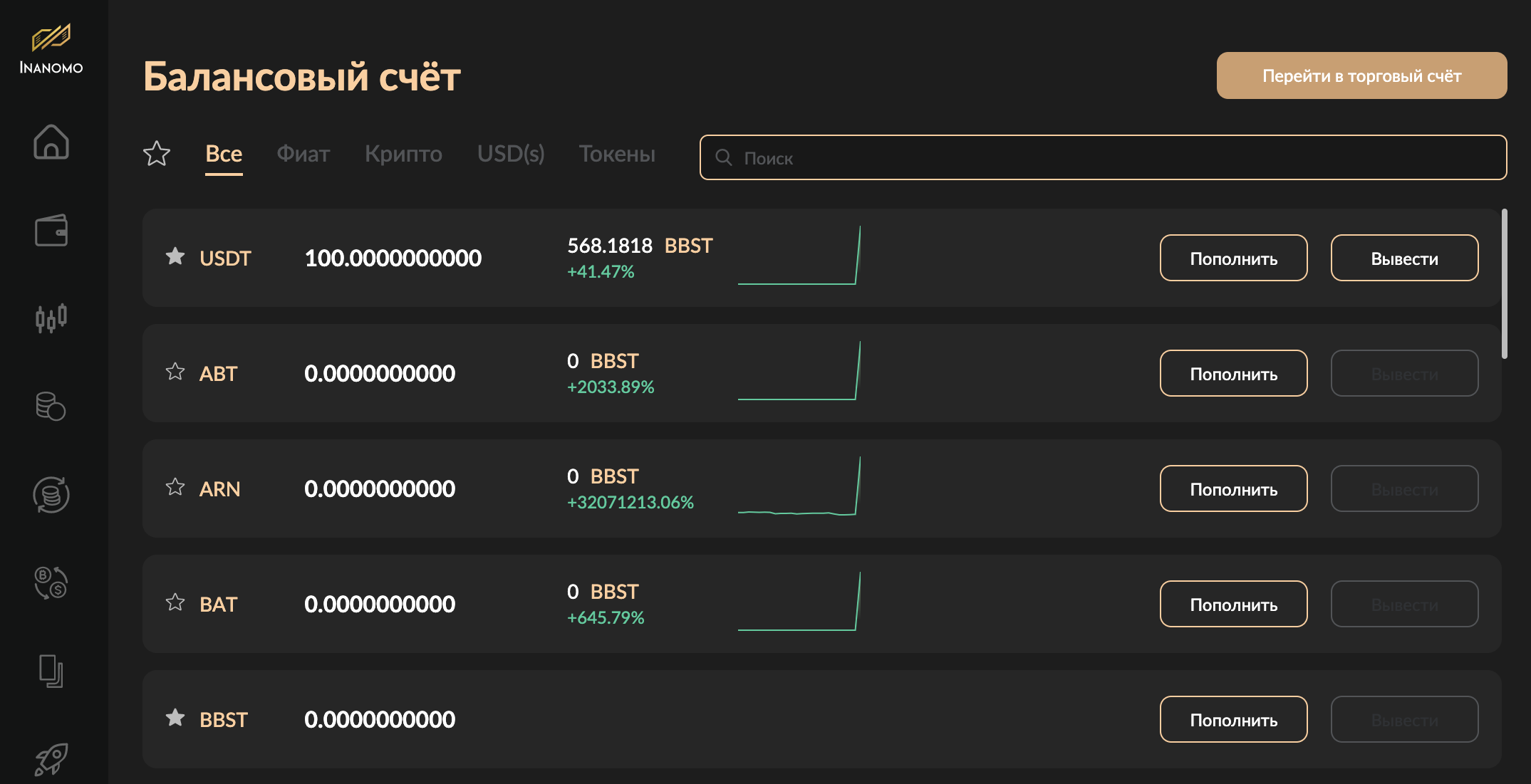Click Перейти в торговый счёт button

click(1361, 75)
